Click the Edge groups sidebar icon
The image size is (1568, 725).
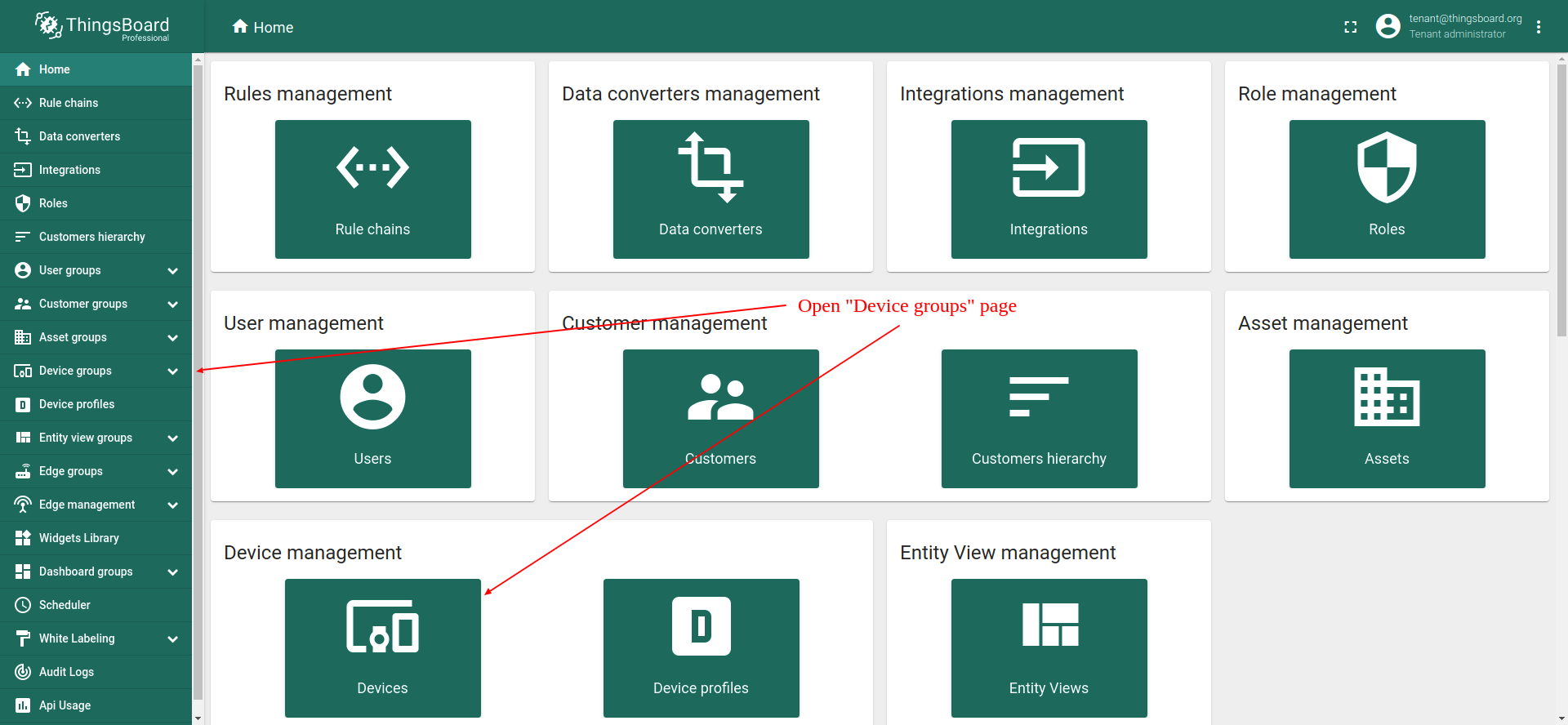point(23,471)
